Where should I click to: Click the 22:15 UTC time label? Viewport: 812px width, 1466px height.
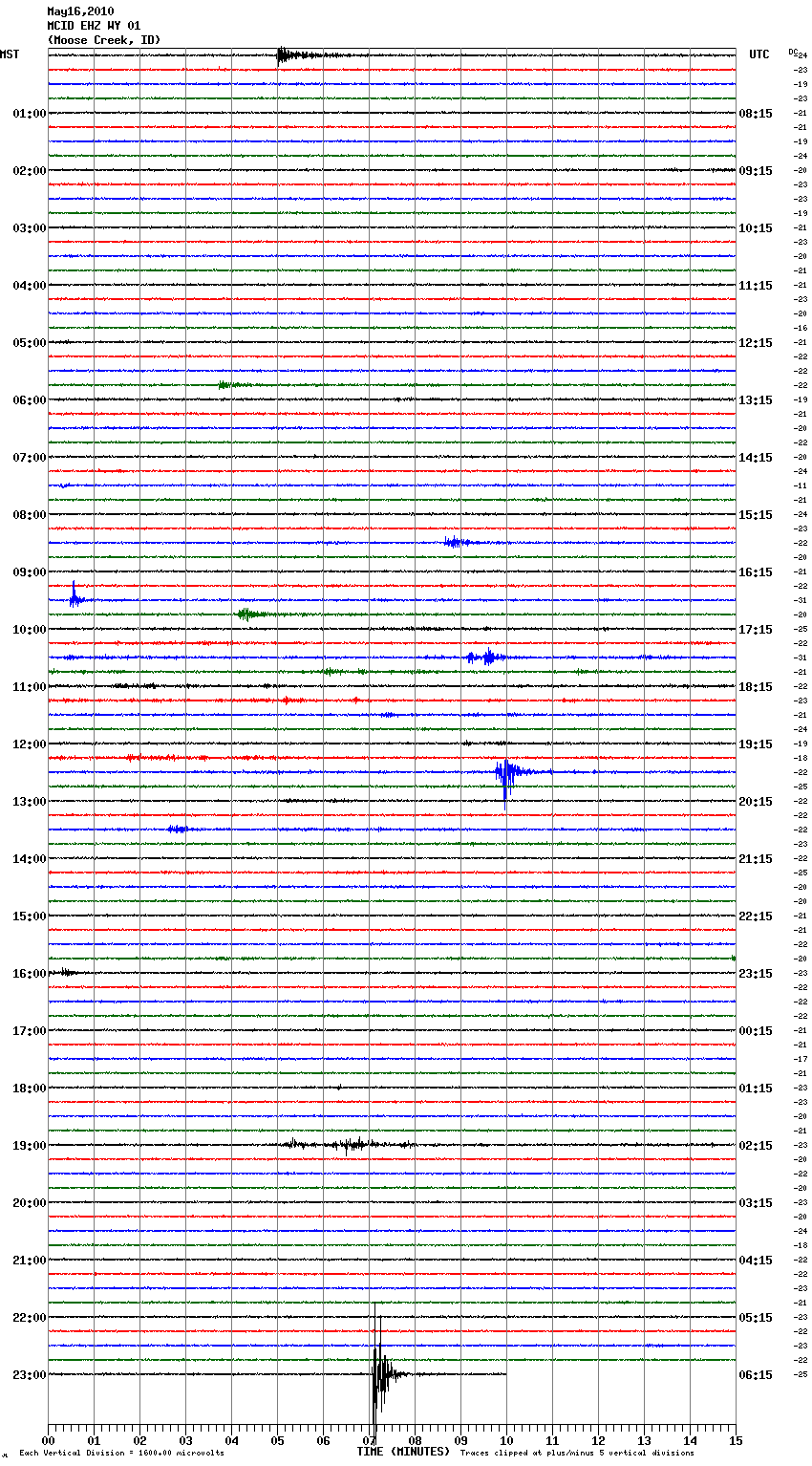pos(756,916)
